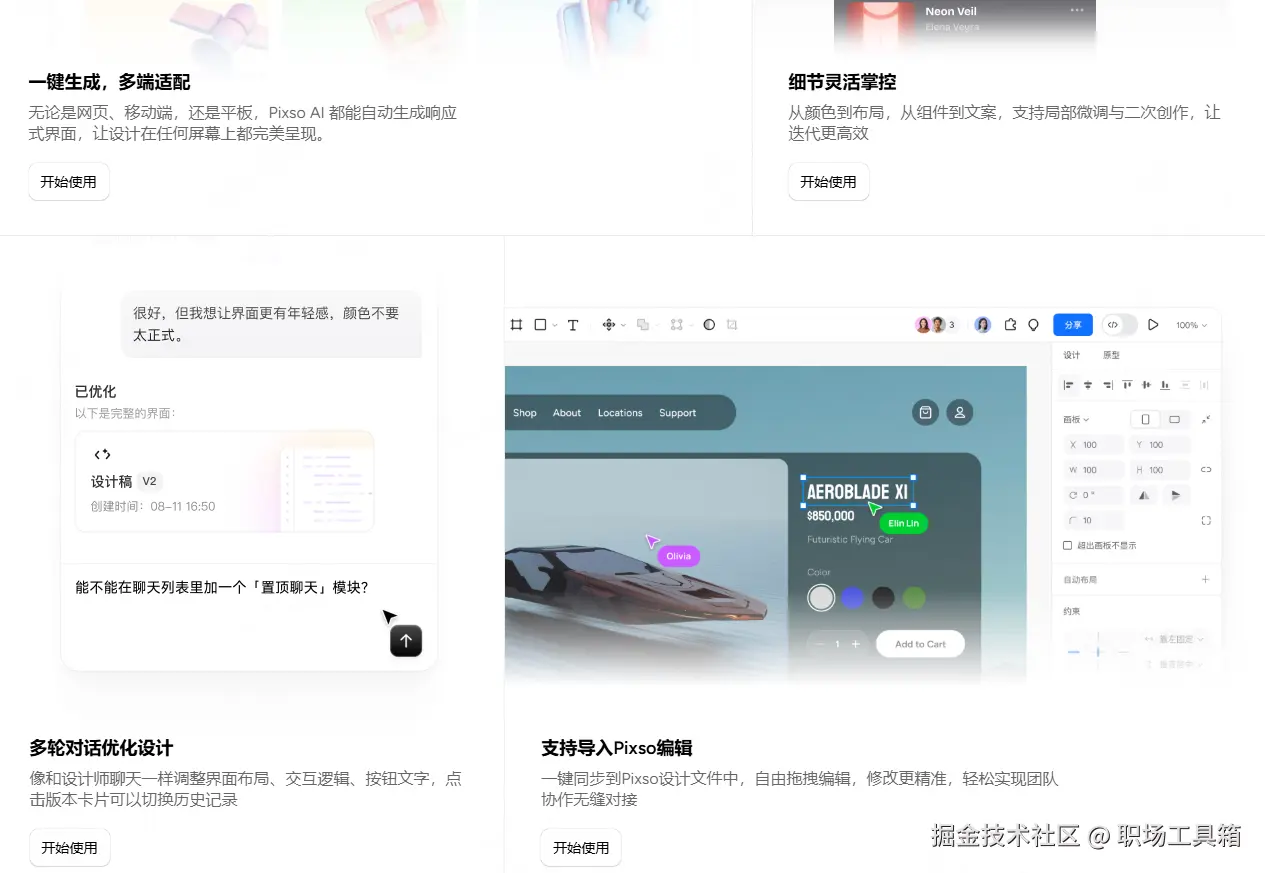Click the shopping bag icon in mockup
Image resolution: width=1265 pixels, height=873 pixels.
[x=926, y=412]
